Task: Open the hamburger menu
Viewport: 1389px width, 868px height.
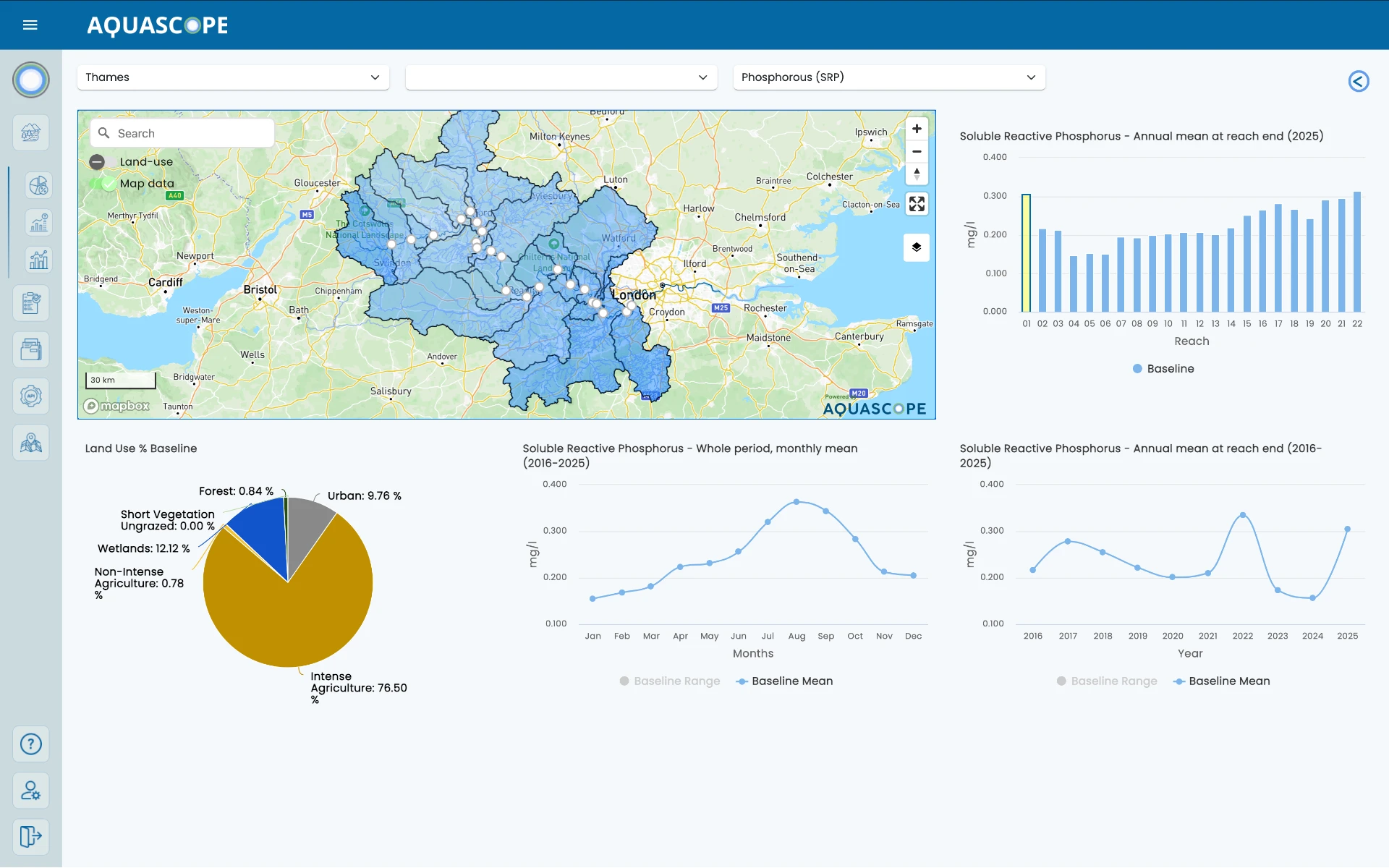Action: [x=30, y=25]
